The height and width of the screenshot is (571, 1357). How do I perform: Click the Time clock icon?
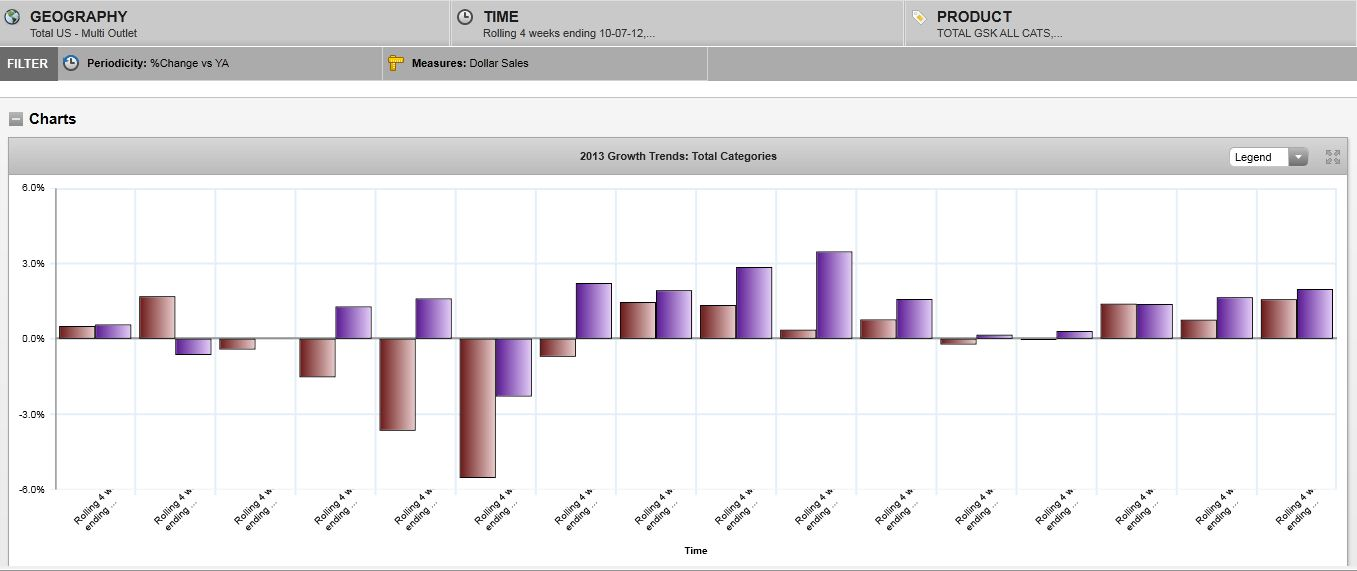tap(465, 17)
